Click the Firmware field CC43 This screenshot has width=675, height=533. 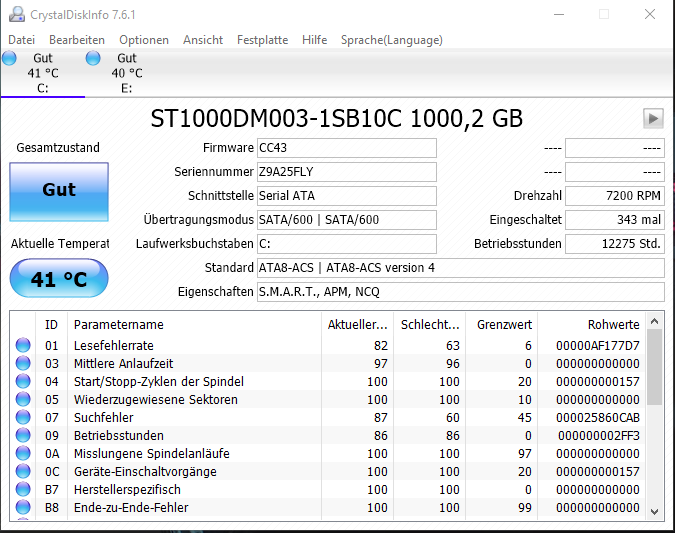coord(347,148)
